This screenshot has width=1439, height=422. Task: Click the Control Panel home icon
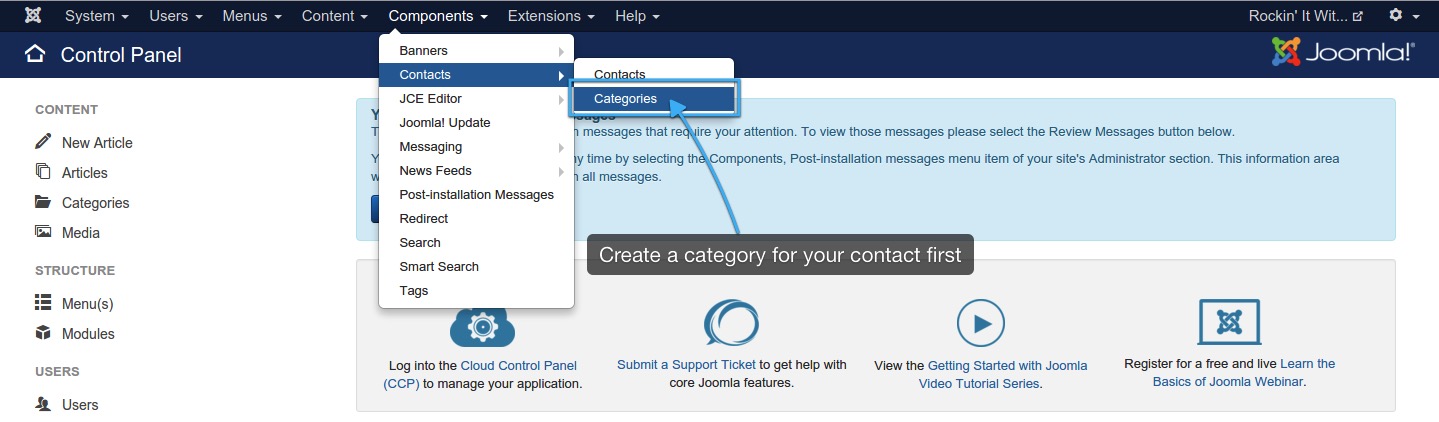click(35, 54)
